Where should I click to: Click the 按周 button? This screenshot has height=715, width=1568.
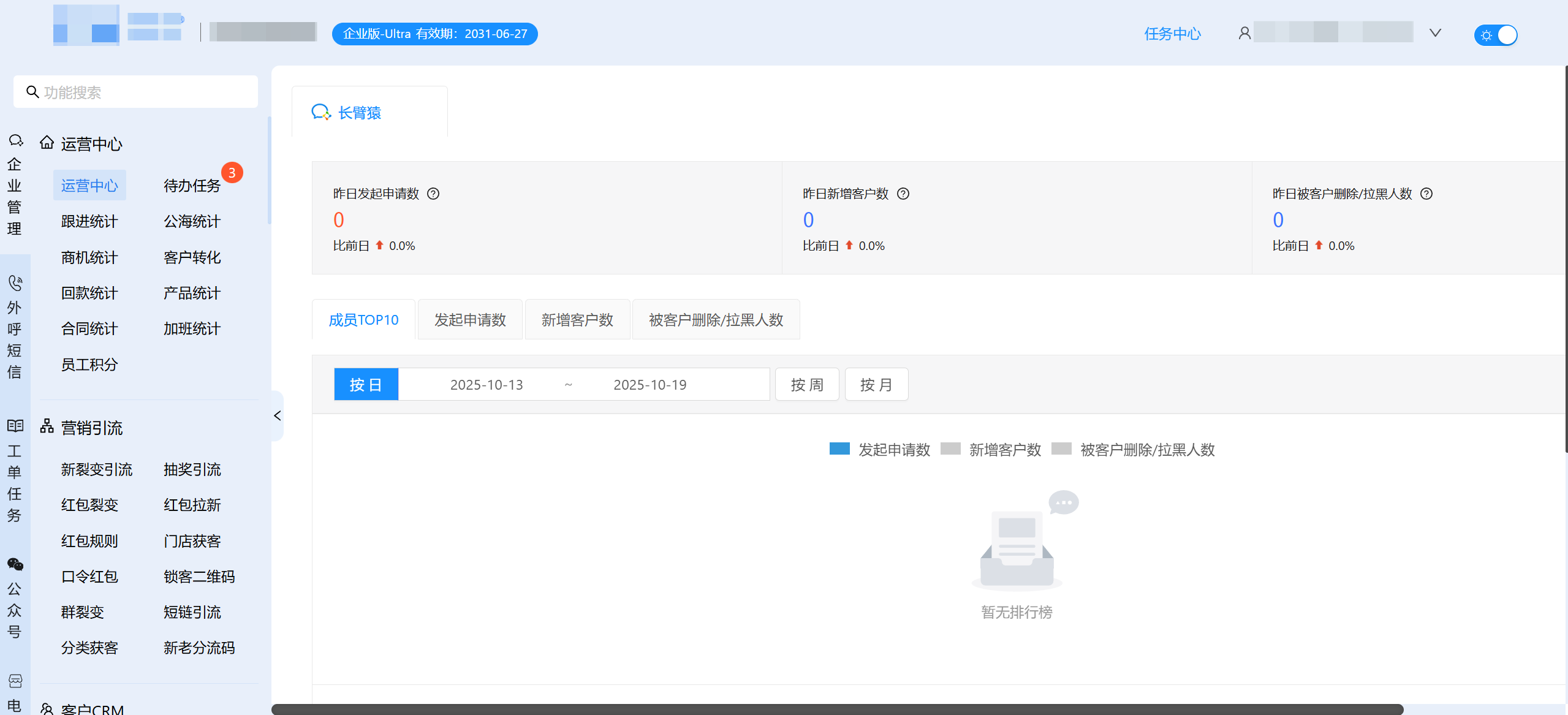click(x=806, y=385)
